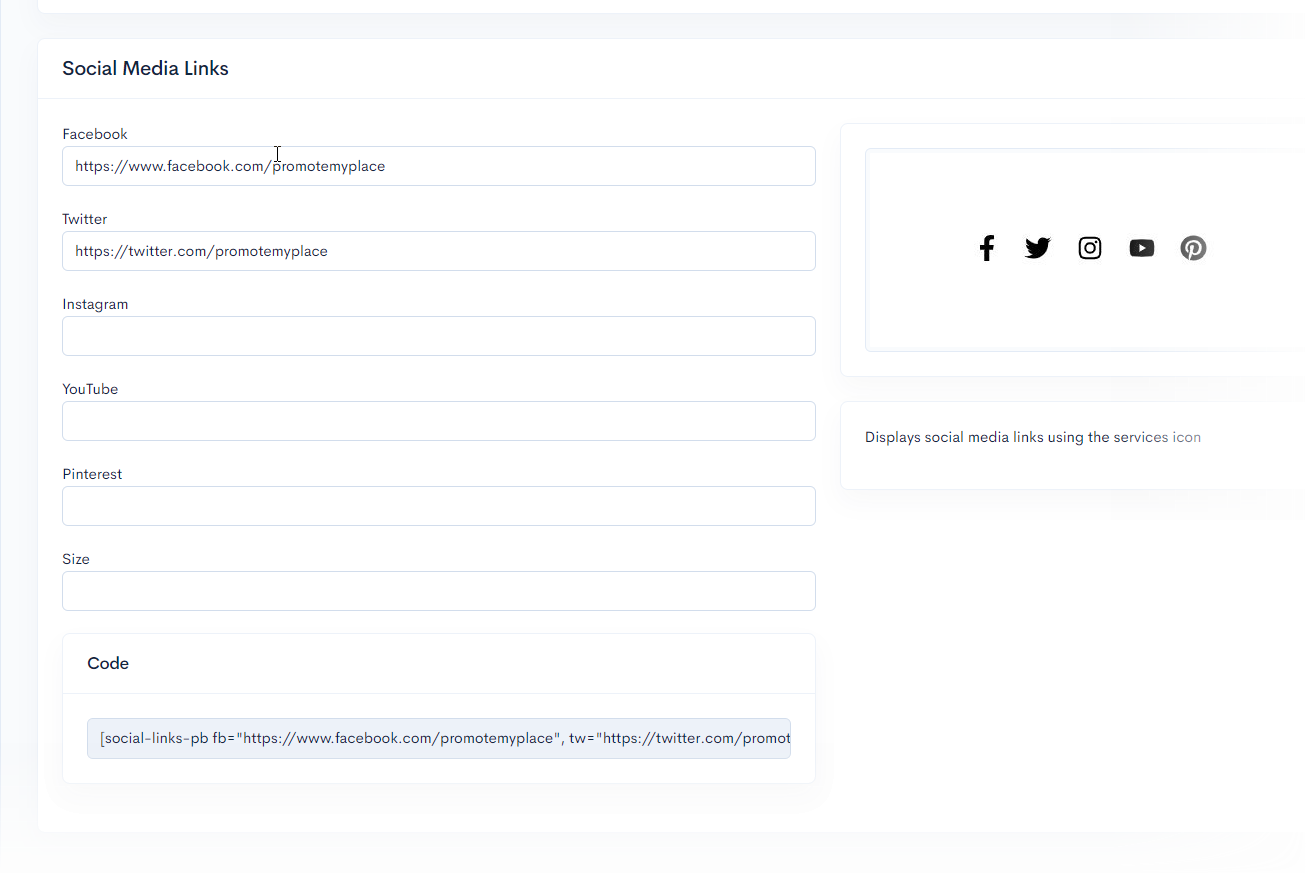
Task: Activate the Pinterest input field
Action: pos(438,506)
